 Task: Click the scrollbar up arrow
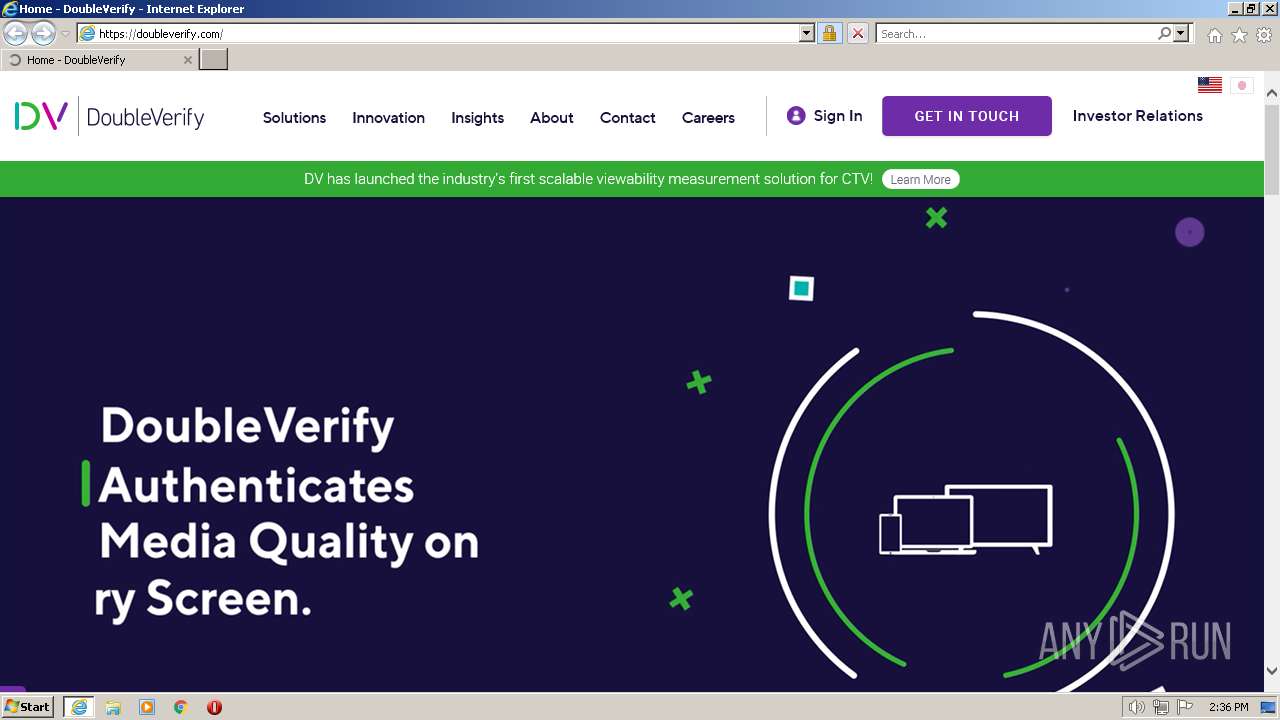pyautogui.click(x=1272, y=94)
